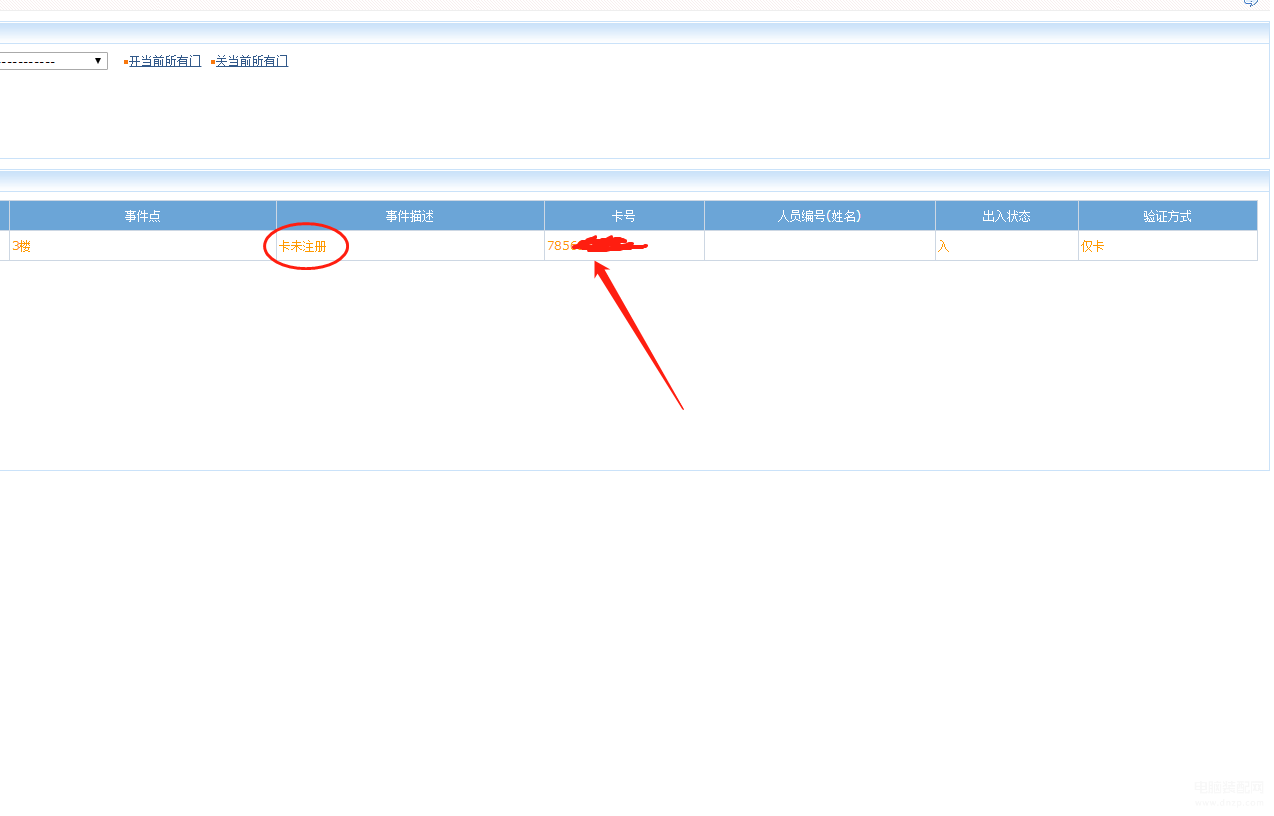Click the 卡号 column header
This screenshot has width=1274, height=816.
click(624, 216)
